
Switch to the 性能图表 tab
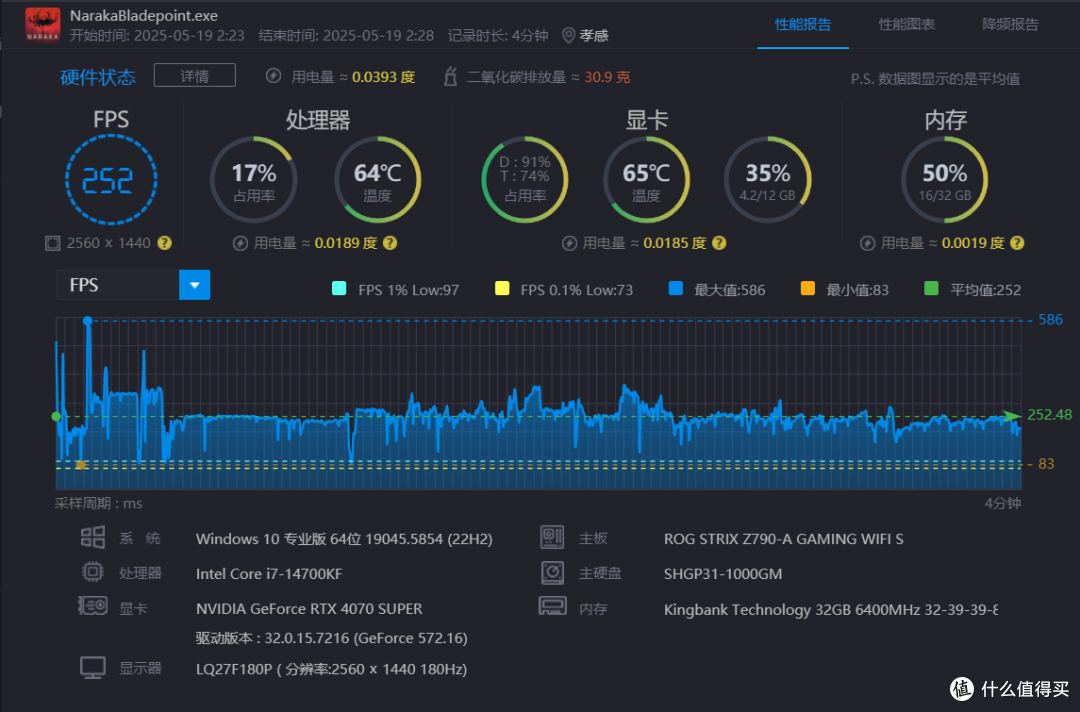906,25
